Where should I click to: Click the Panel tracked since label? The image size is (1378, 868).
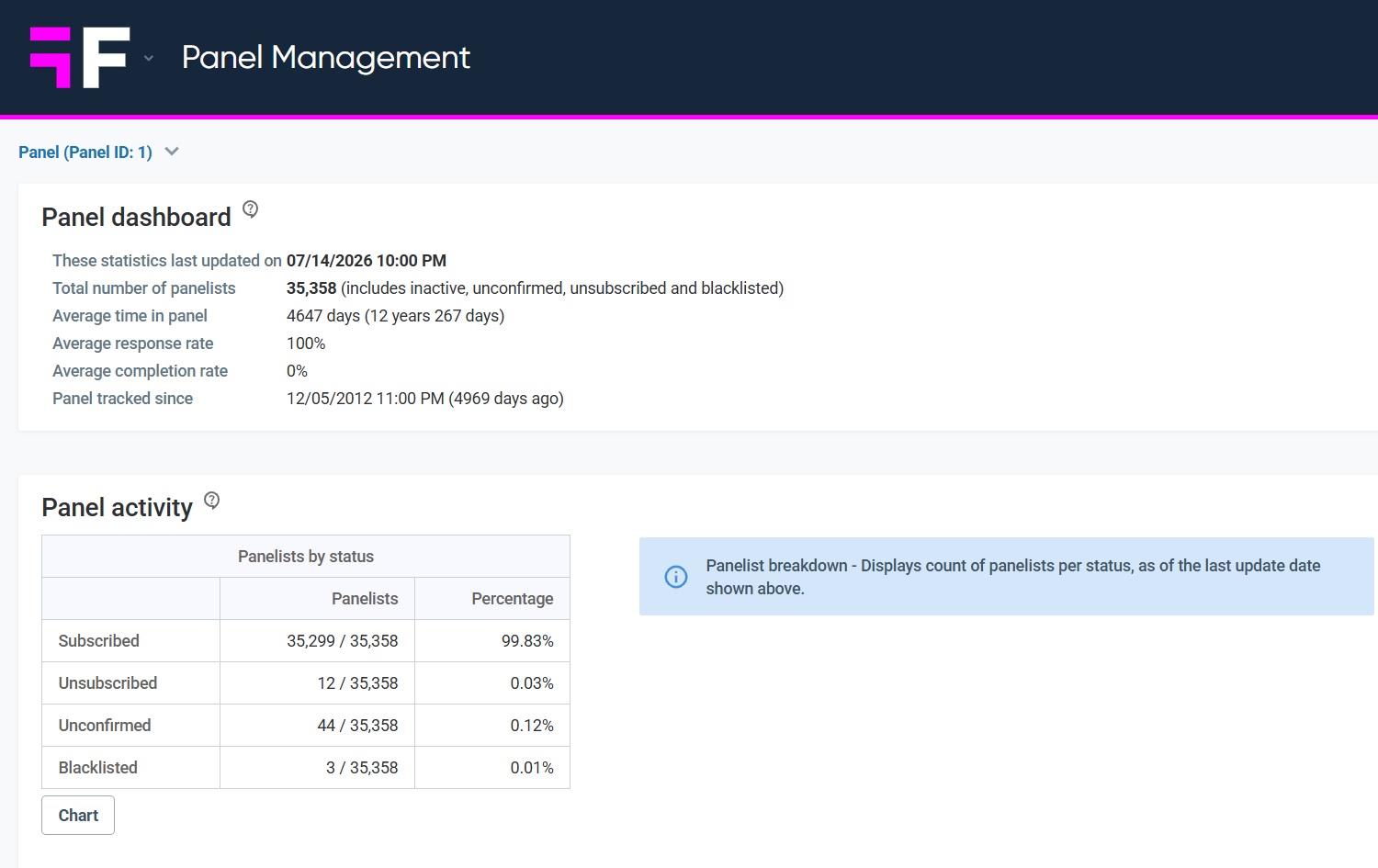122,399
